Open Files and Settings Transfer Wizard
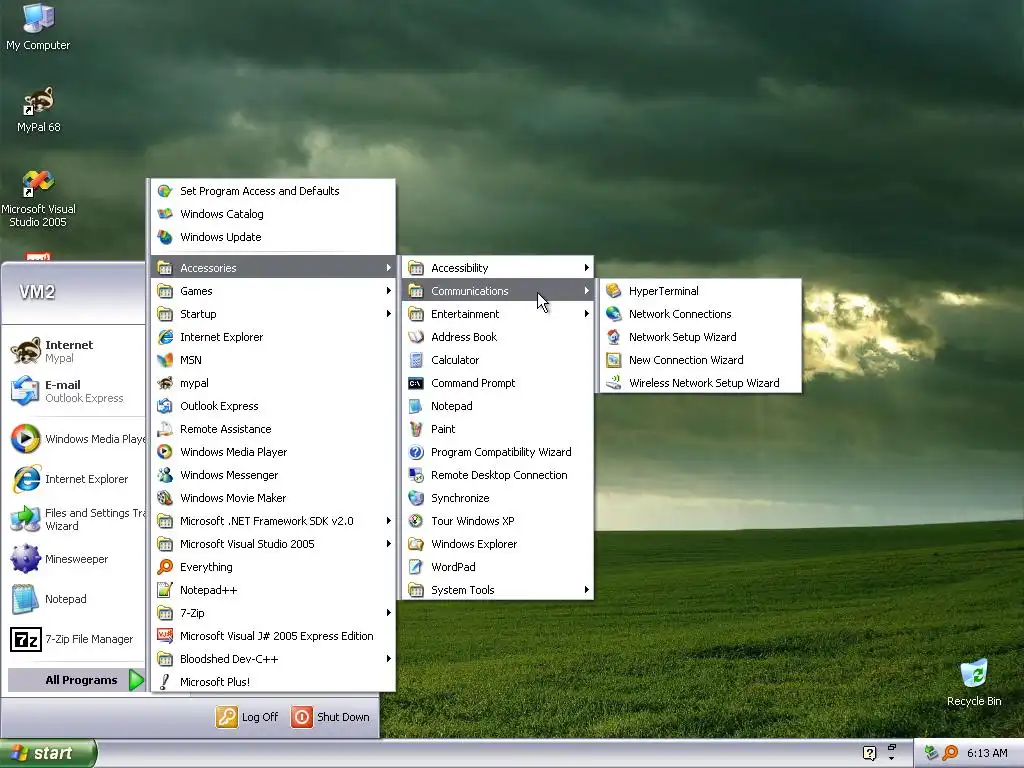Image resolution: width=1024 pixels, height=768 pixels. (x=75, y=519)
